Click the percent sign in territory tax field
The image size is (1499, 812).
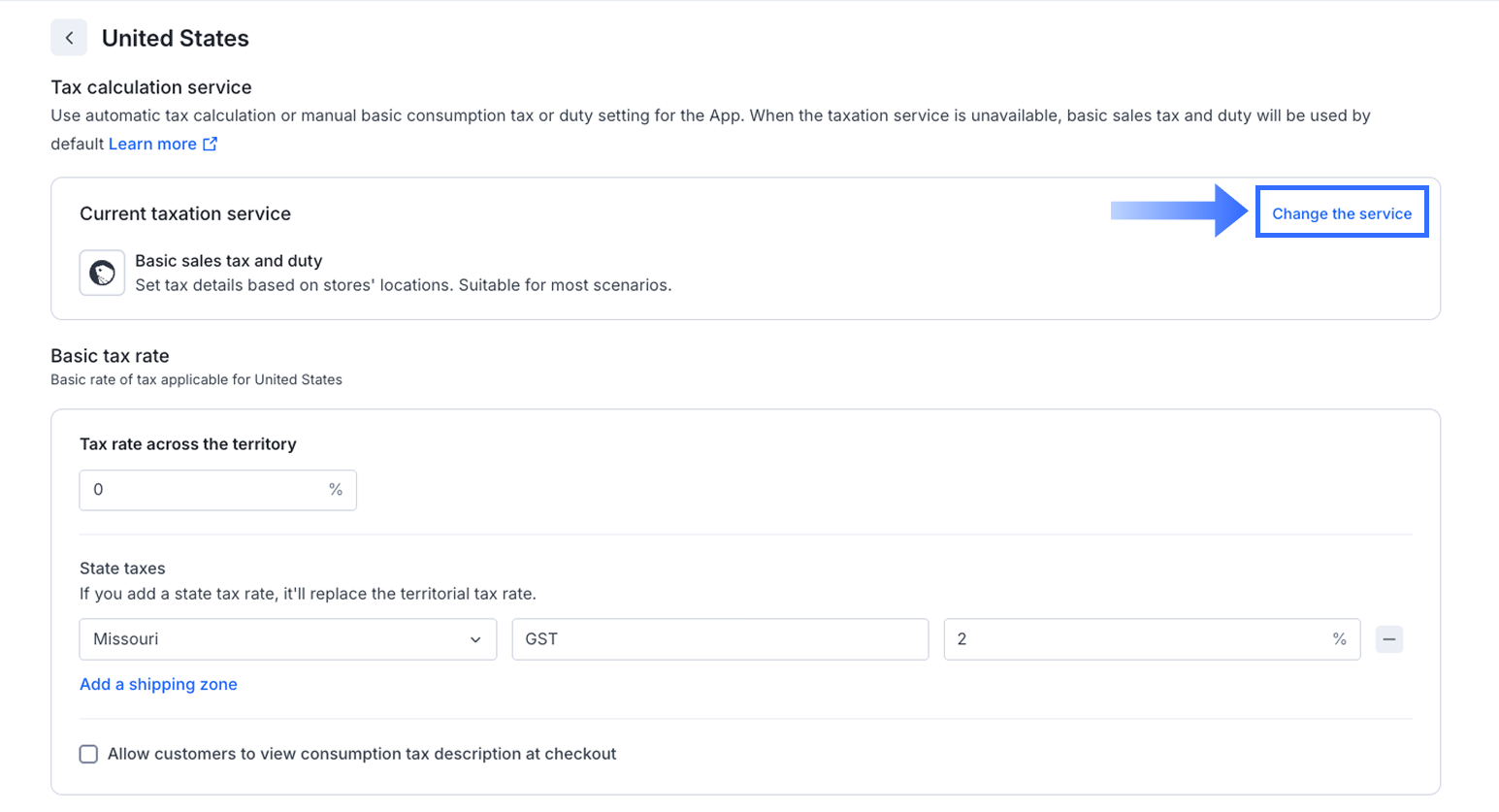336,490
